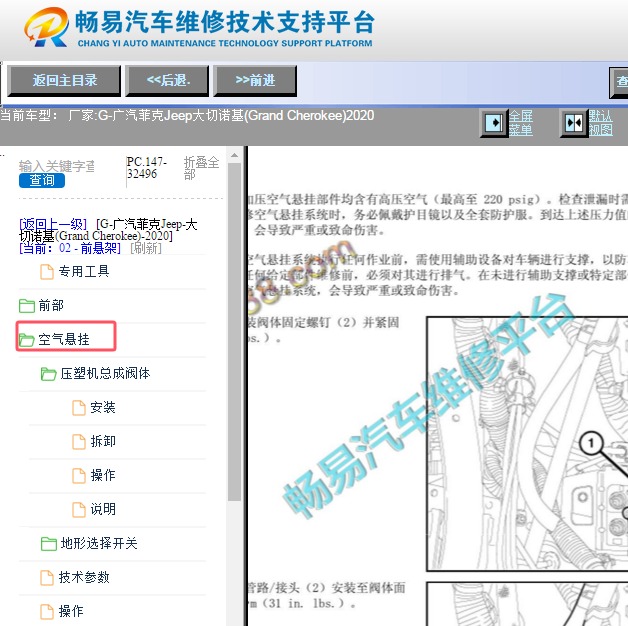
Task: Click current section 02 - 前悬架 text
Action: pos(70,248)
